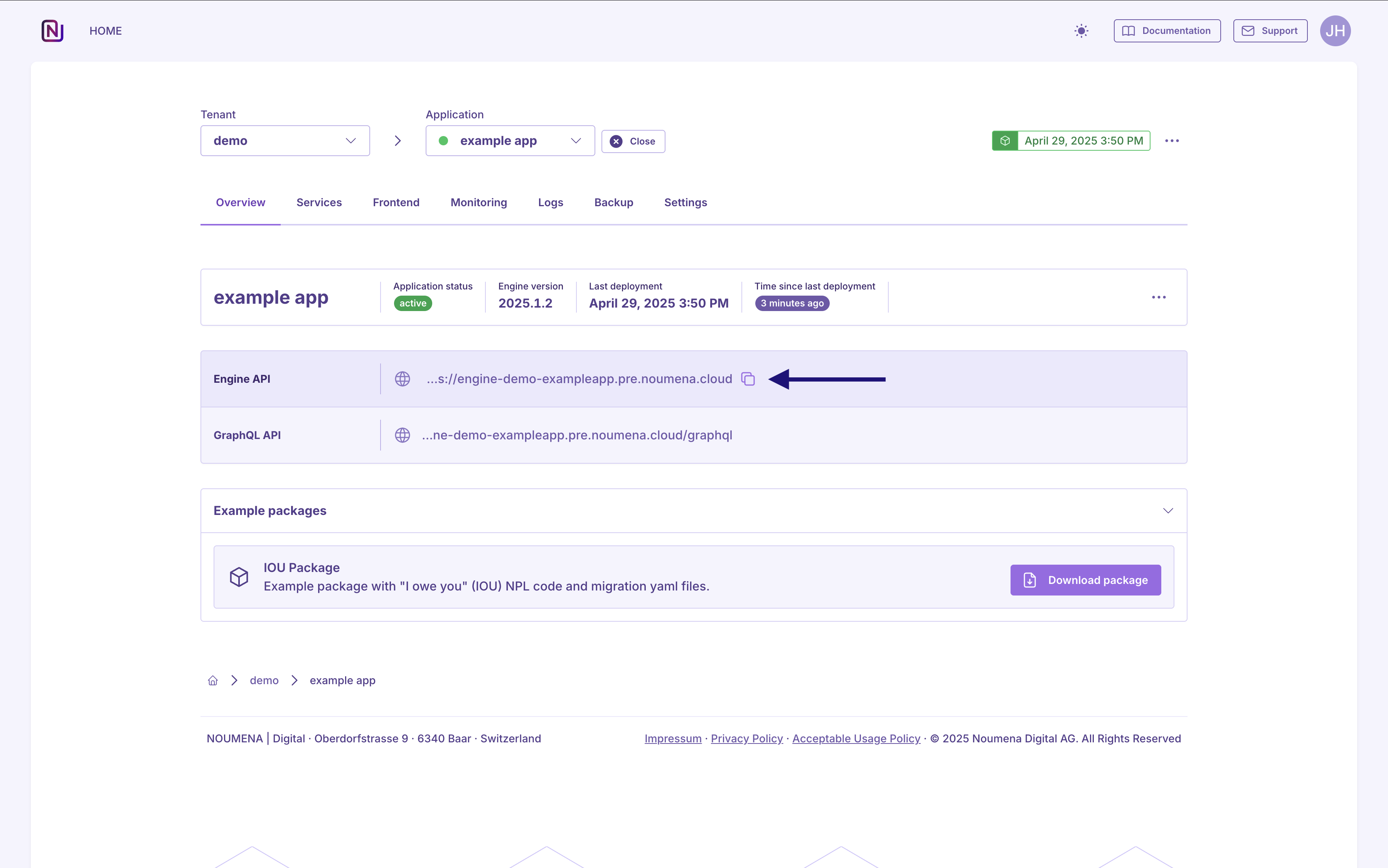The image size is (1388, 868).
Task: Click the IOU Package title text
Action: click(302, 568)
